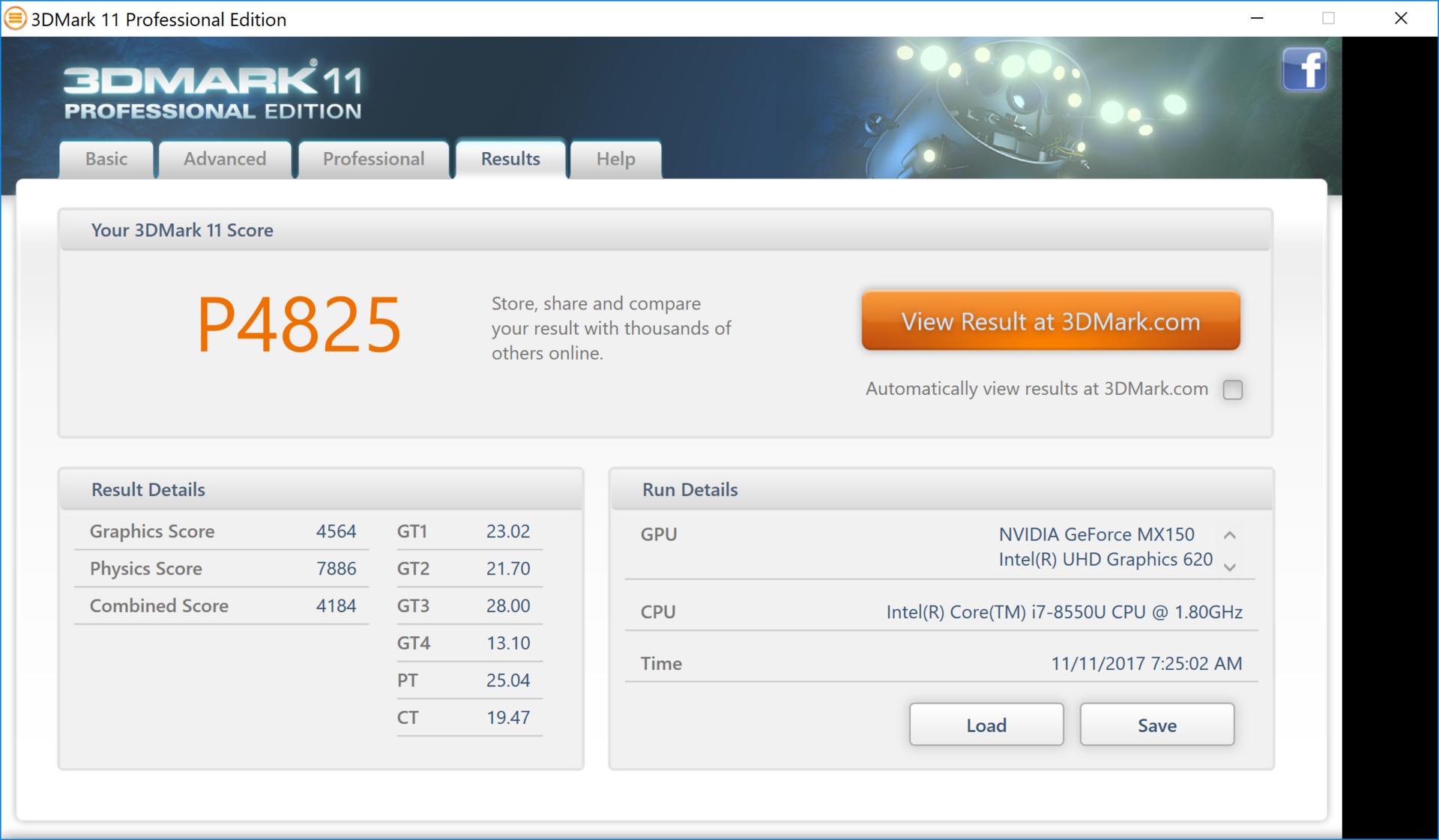1439x840 pixels.
Task: Select the Results tab
Action: click(x=510, y=159)
